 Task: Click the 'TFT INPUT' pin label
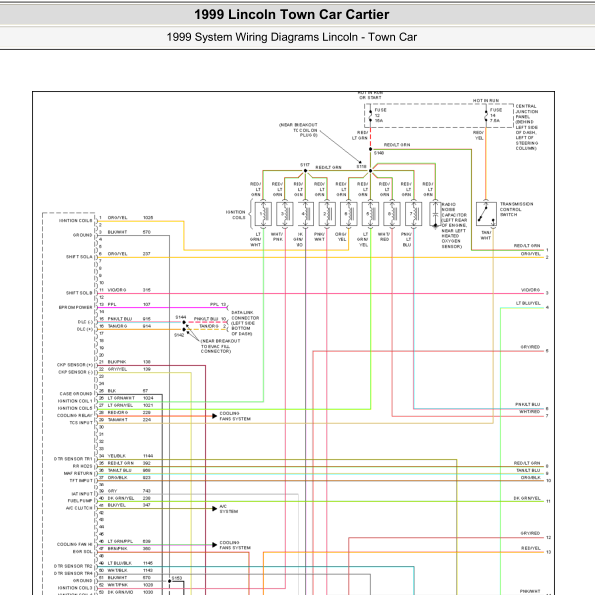[x=81, y=481]
